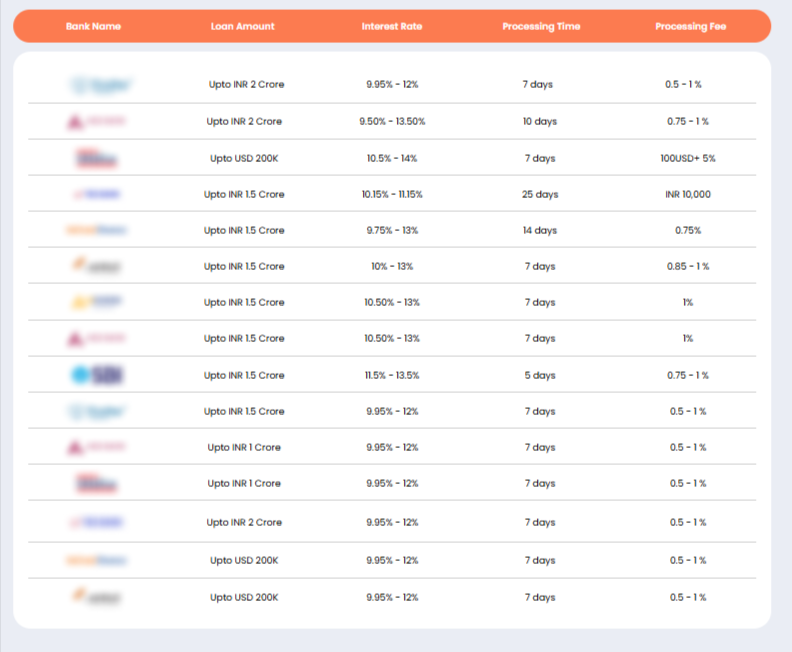Click the bank logo in the 14 days row
This screenshot has width=792, height=652.
(96, 230)
